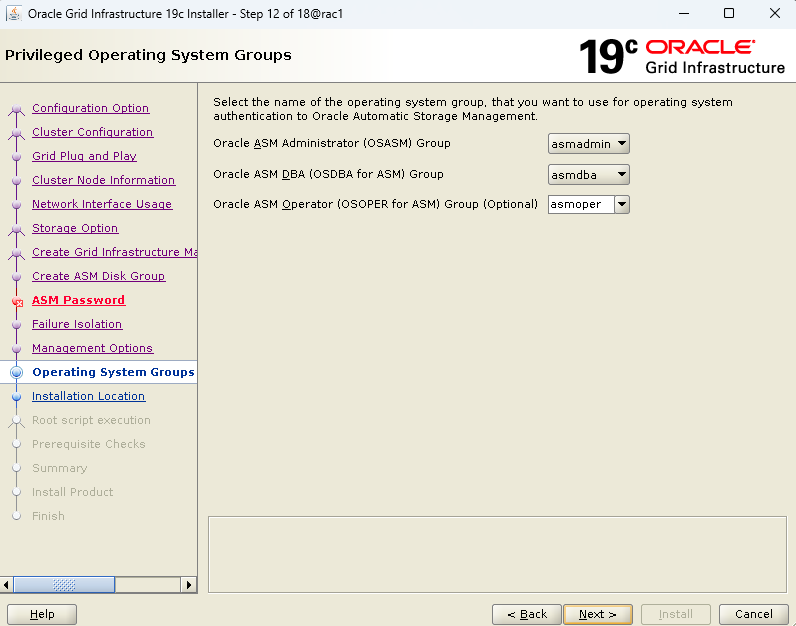Click the sidebar scrollbar right arrow
The width and height of the screenshot is (796, 626).
tap(189, 585)
